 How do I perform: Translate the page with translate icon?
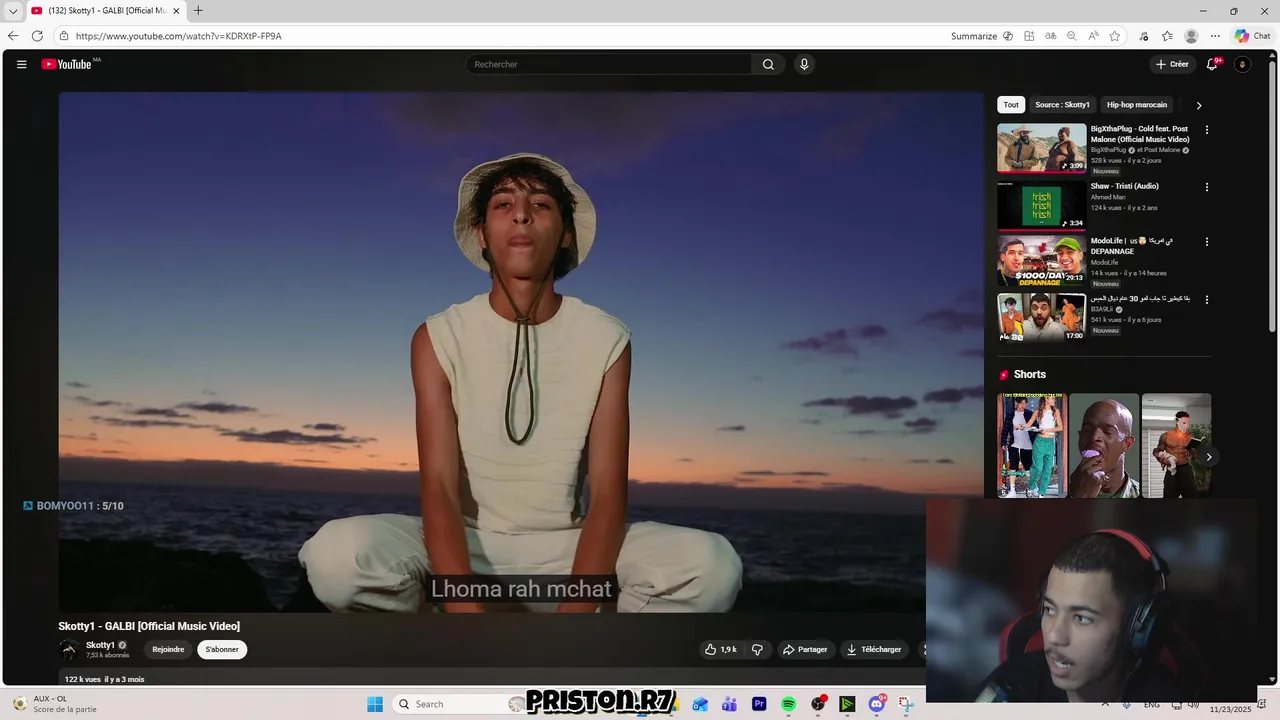point(1050,36)
